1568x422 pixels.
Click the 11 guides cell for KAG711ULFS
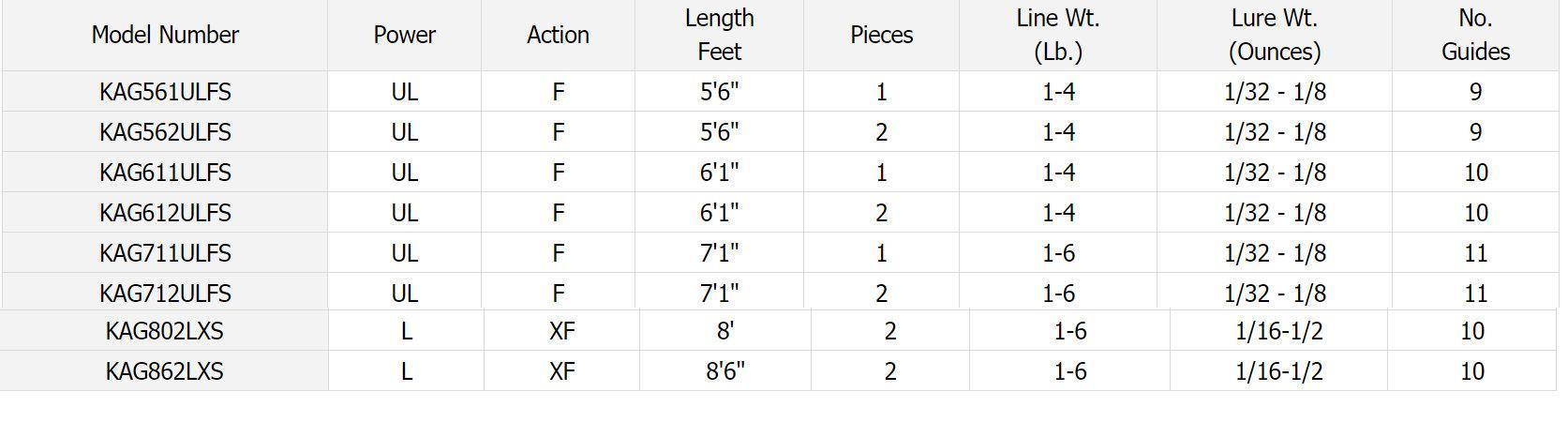[x=1475, y=253]
